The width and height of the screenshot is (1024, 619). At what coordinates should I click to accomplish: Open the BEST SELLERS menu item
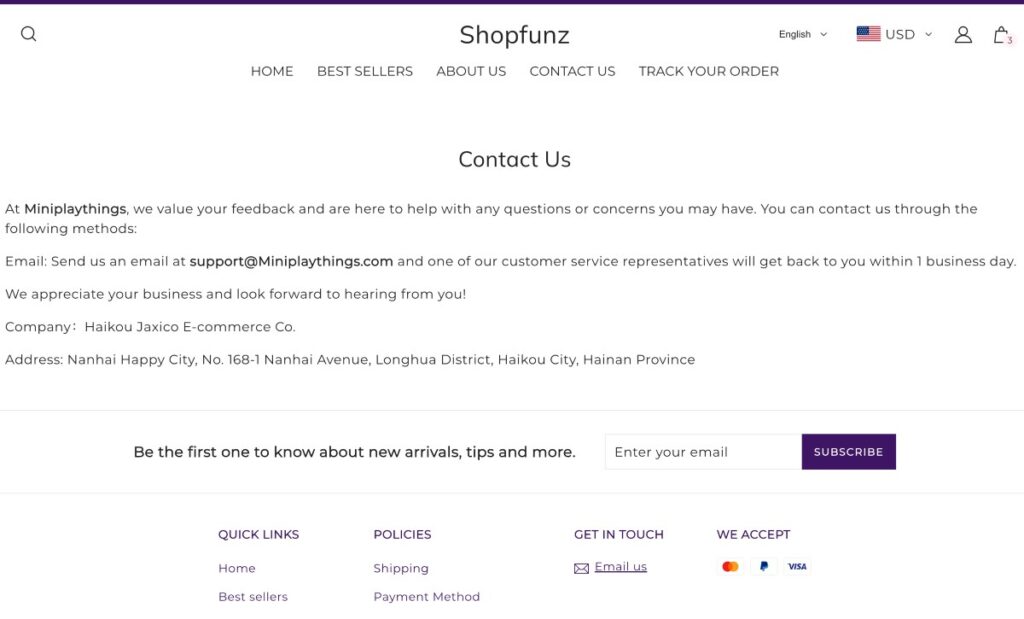[365, 71]
